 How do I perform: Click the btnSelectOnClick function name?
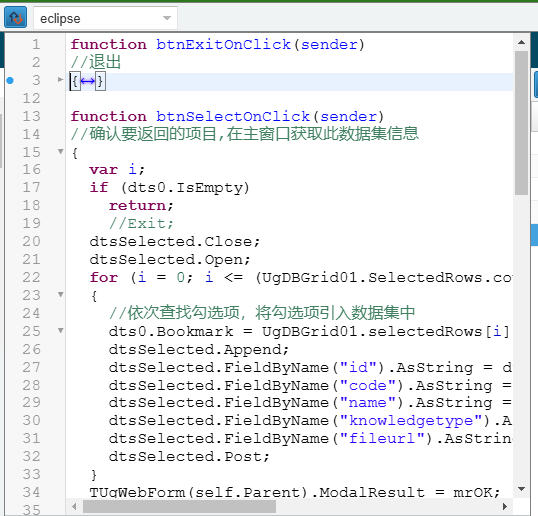(233, 117)
